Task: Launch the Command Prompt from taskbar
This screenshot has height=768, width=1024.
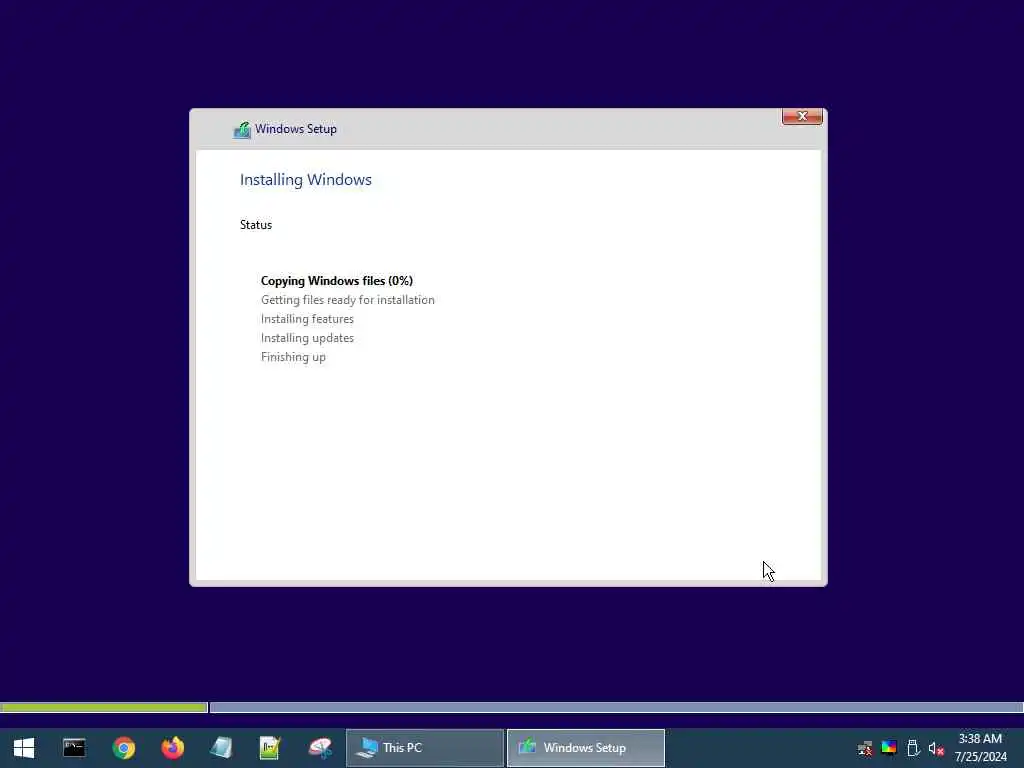Action: coord(74,748)
